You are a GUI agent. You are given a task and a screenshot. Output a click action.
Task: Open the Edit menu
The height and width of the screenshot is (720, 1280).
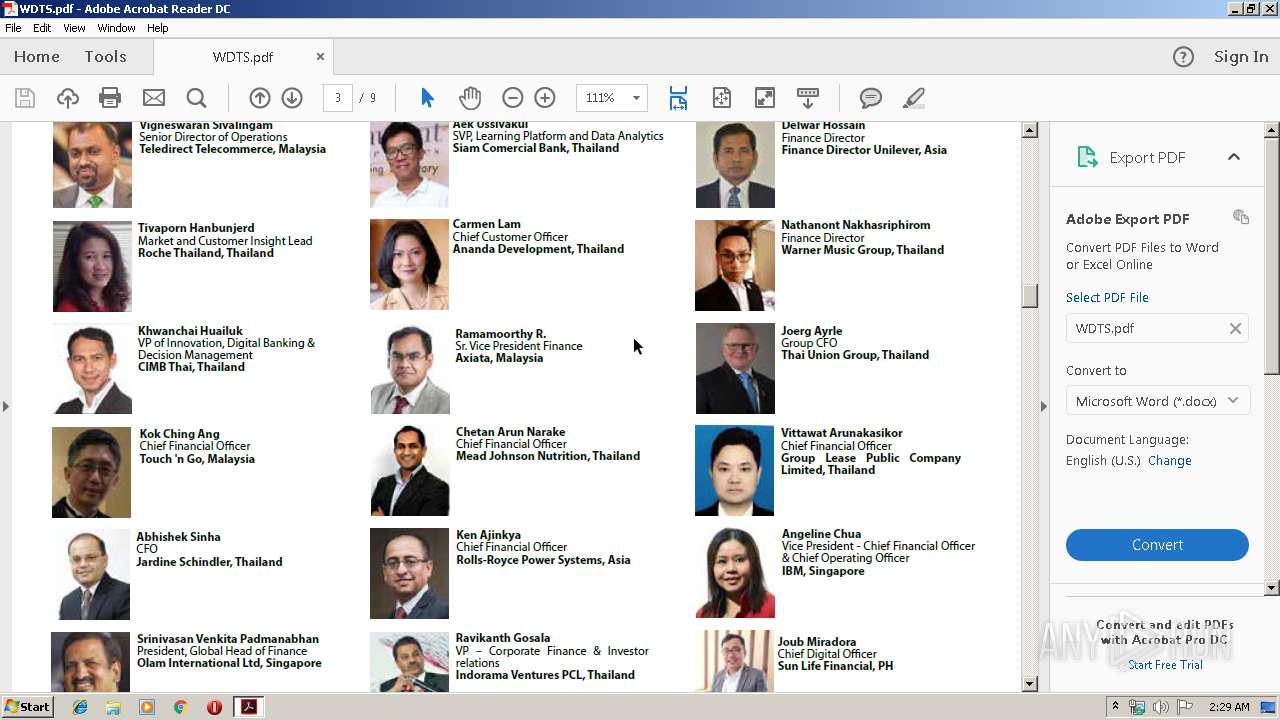pos(42,28)
